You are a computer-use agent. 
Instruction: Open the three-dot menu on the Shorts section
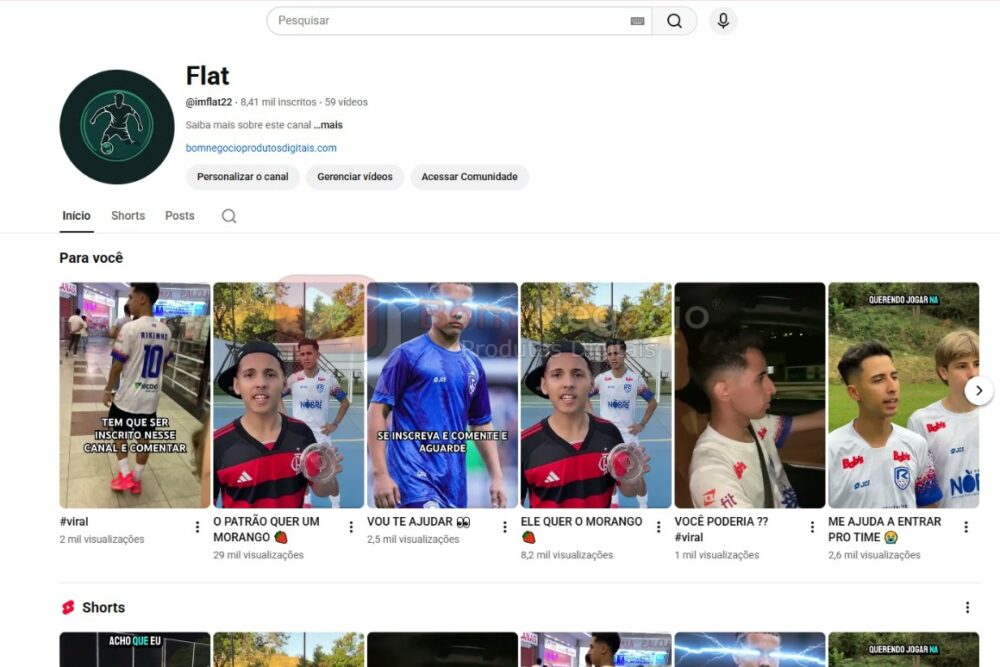pyautogui.click(x=967, y=607)
